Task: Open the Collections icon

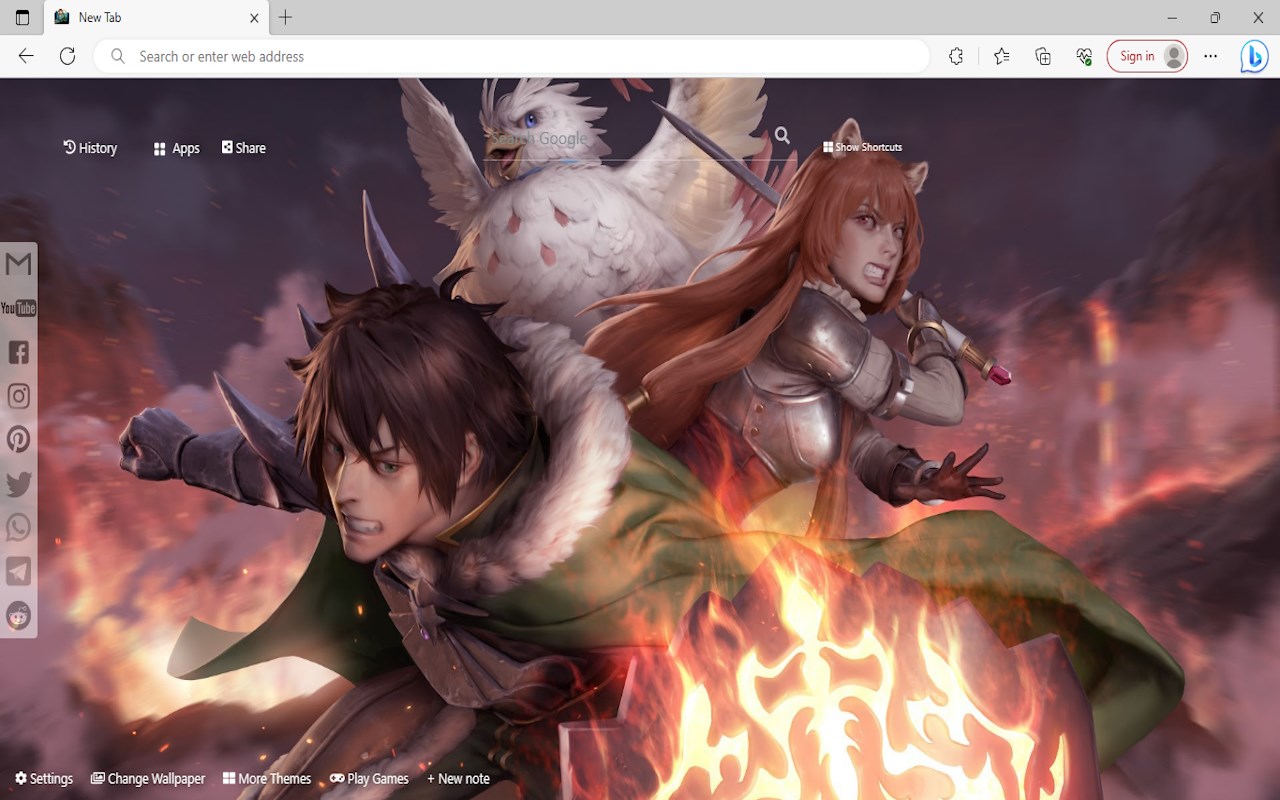Action: (x=1043, y=57)
